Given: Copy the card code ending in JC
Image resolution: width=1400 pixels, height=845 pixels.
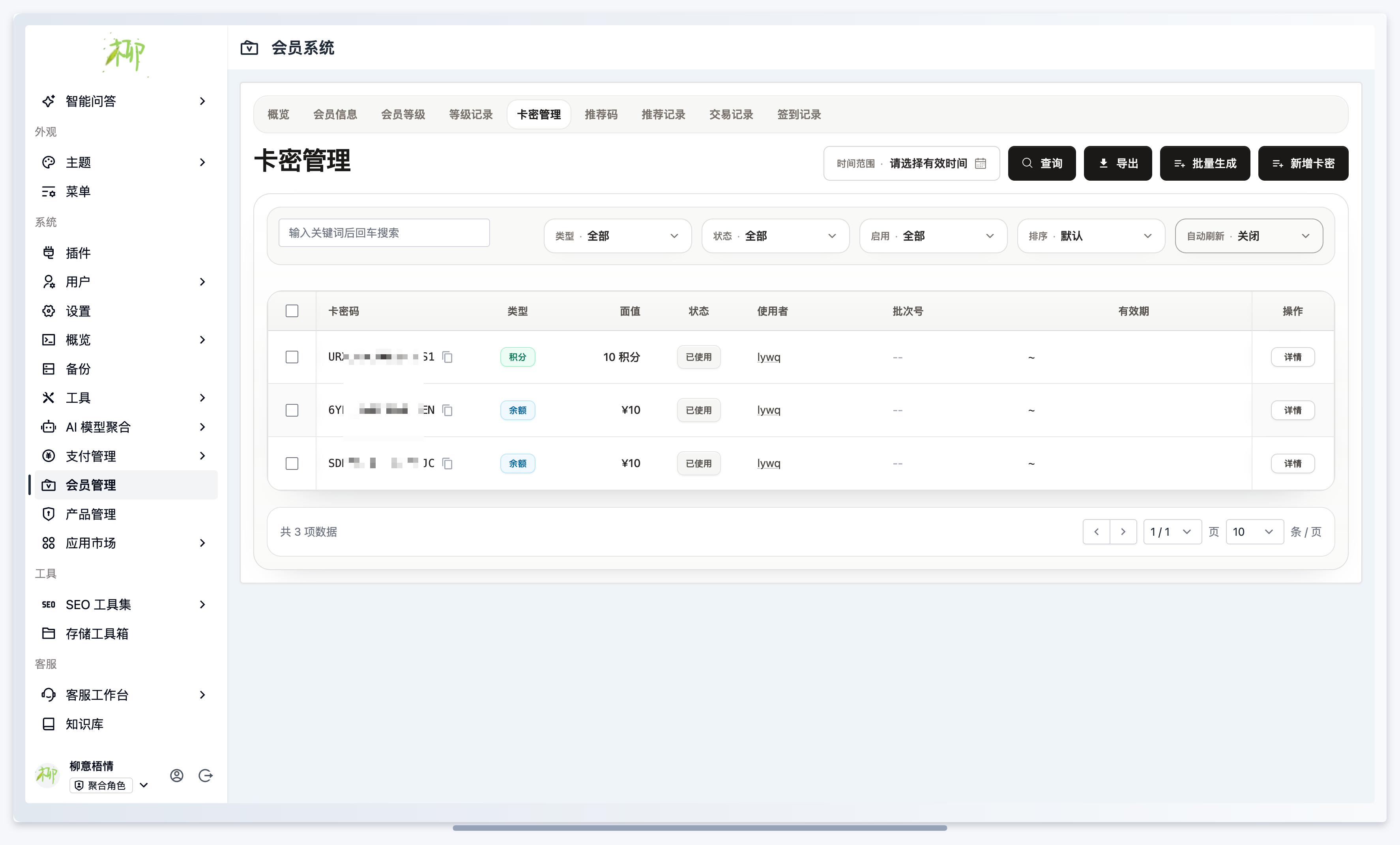Looking at the screenshot, I should (447, 464).
